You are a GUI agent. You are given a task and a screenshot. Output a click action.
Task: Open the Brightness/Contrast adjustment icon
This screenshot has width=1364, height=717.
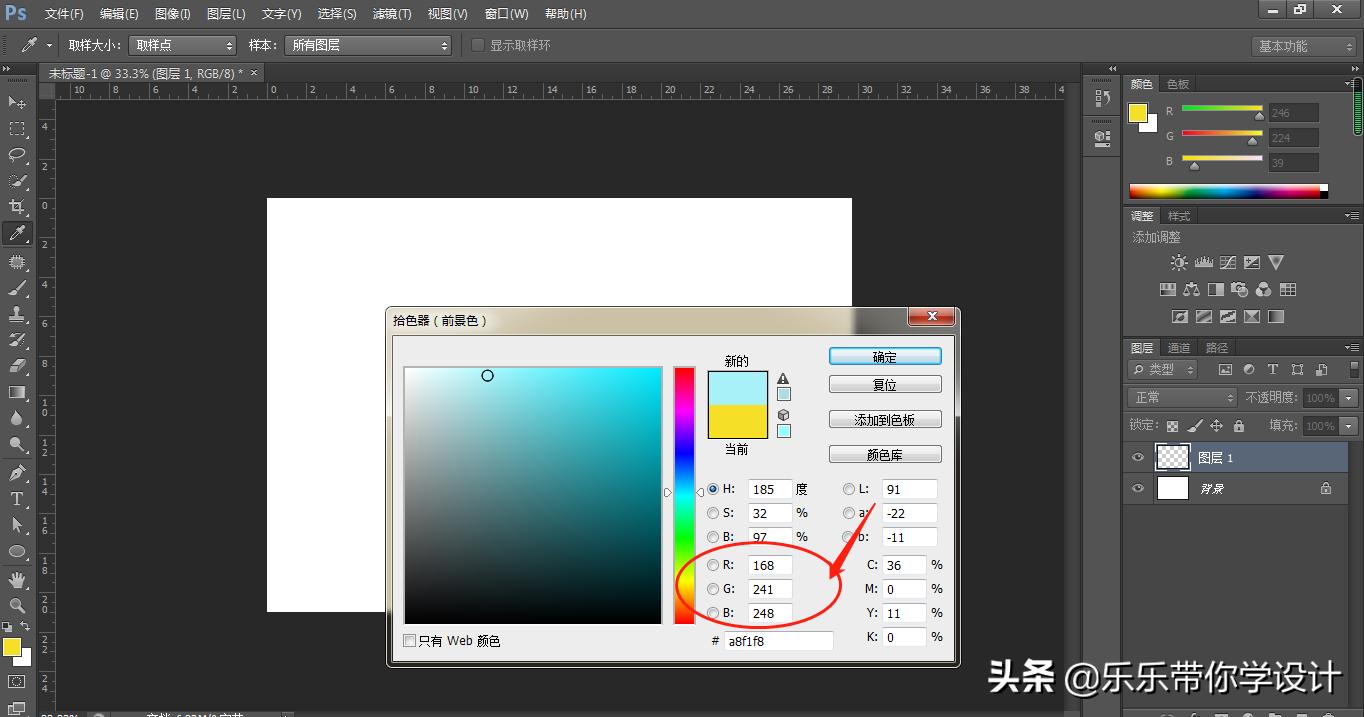click(x=1178, y=262)
